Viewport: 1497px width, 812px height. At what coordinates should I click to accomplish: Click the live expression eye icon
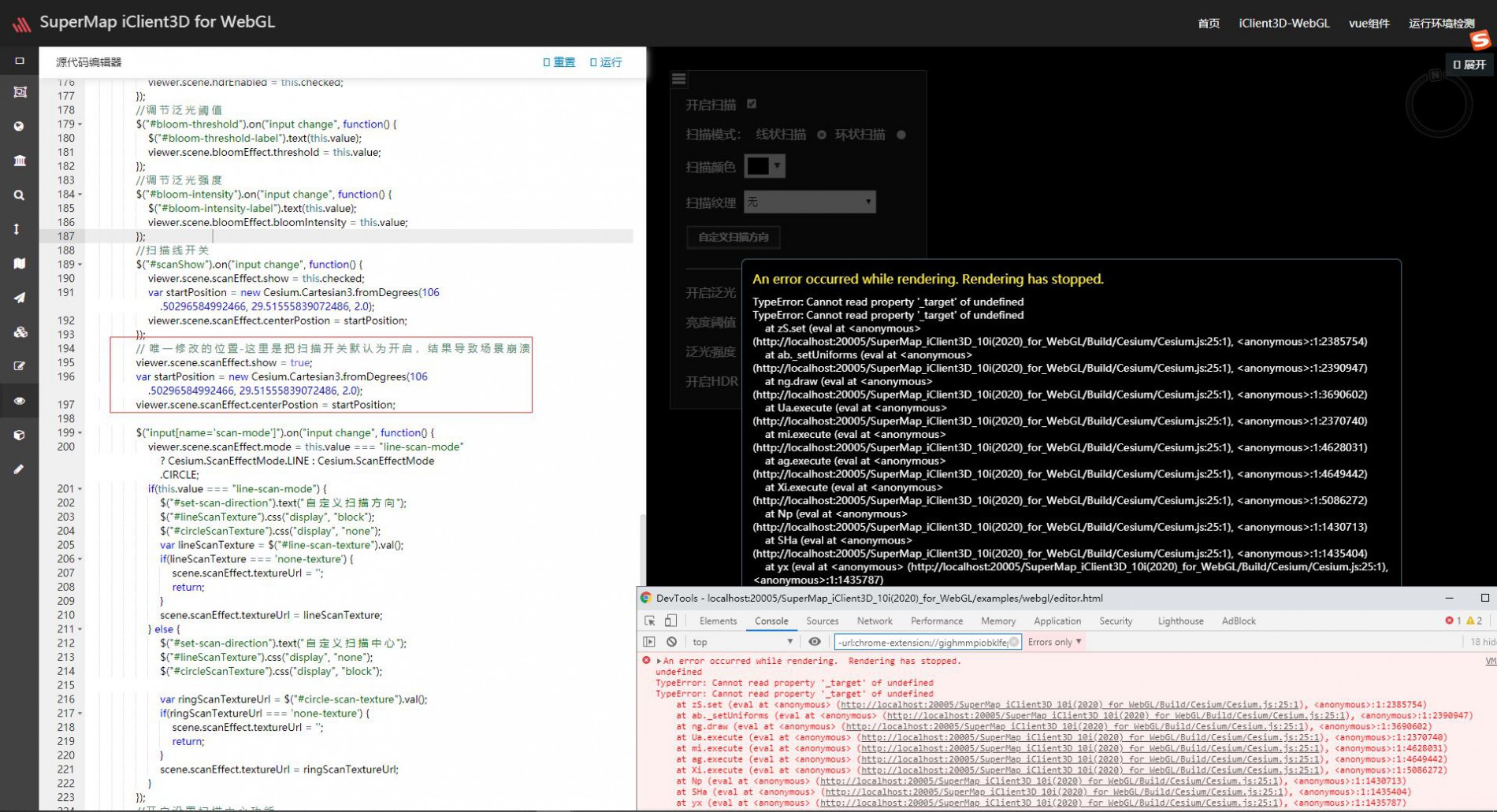815,642
